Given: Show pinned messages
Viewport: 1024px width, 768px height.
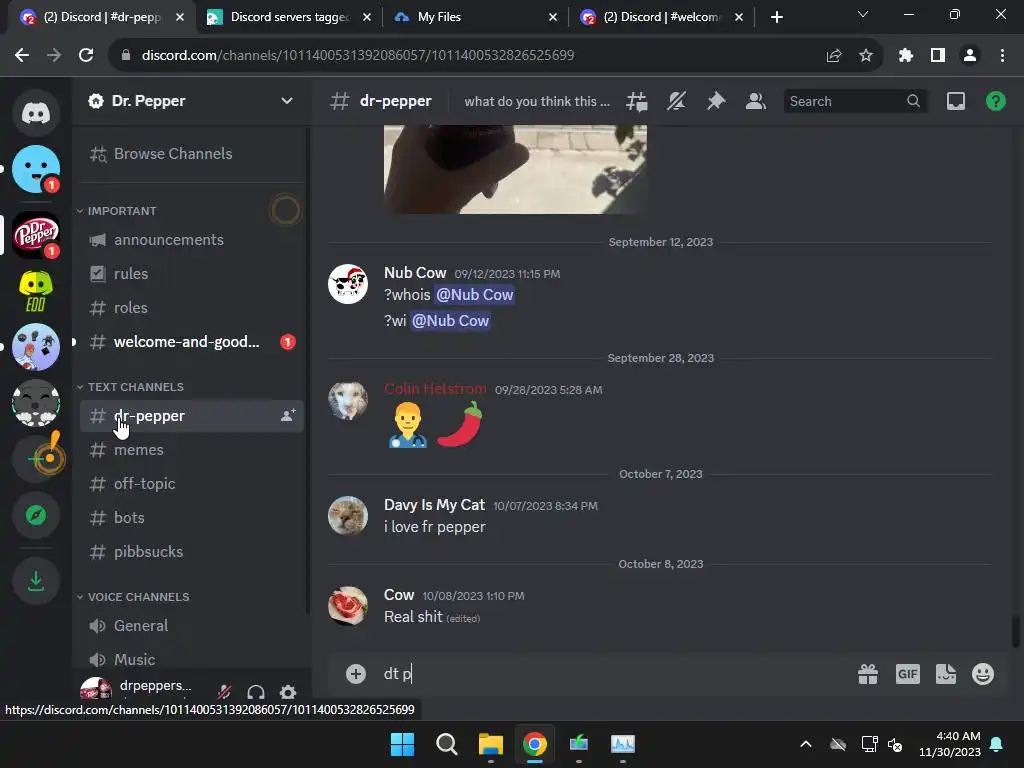Looking at the screenshot, I should tap(716, 101).
